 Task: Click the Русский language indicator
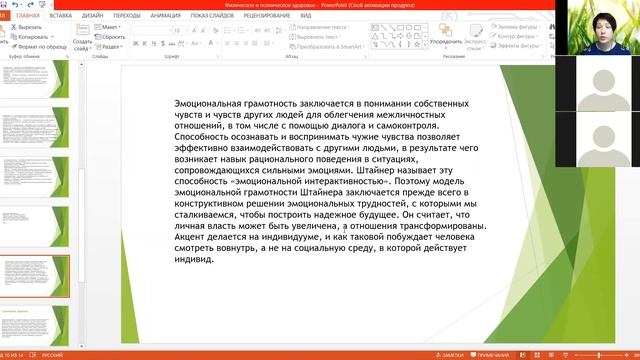tap(53, 355)
